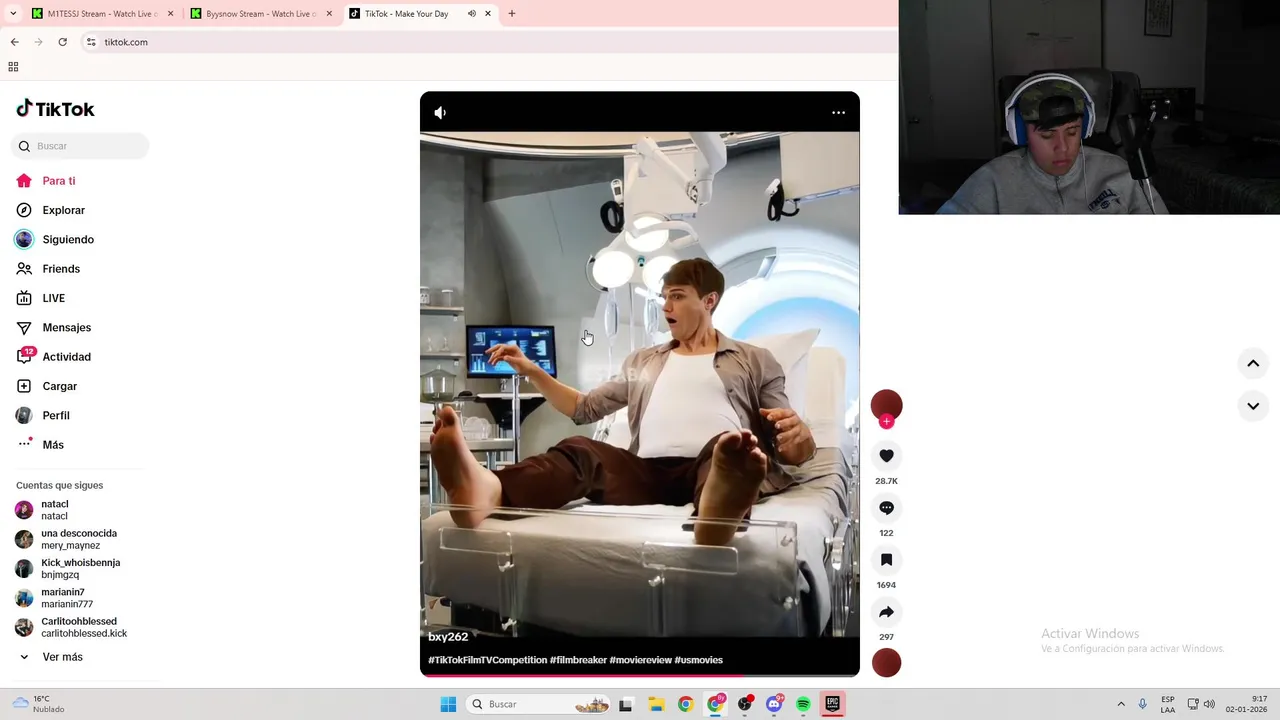Screen dimensions: 1280x720
Task: Click the #TikTokFilmTVCompetition hashtag
Action: pyautogui.click(x=487, y=660)
